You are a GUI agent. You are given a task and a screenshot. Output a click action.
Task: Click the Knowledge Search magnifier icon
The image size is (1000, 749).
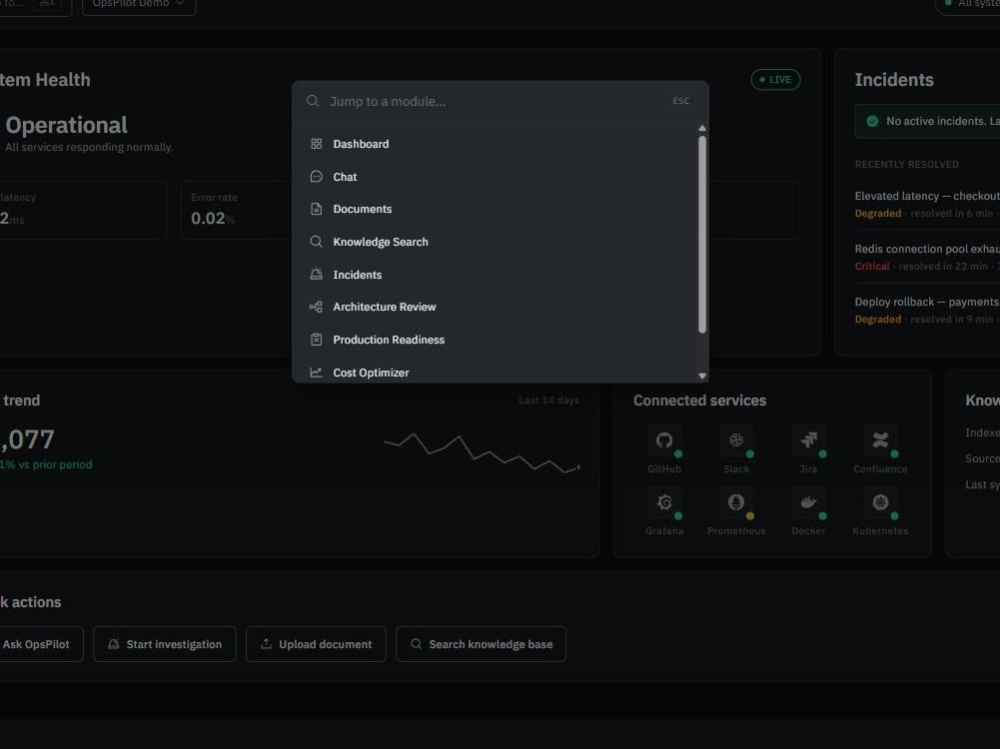[316, 242]
